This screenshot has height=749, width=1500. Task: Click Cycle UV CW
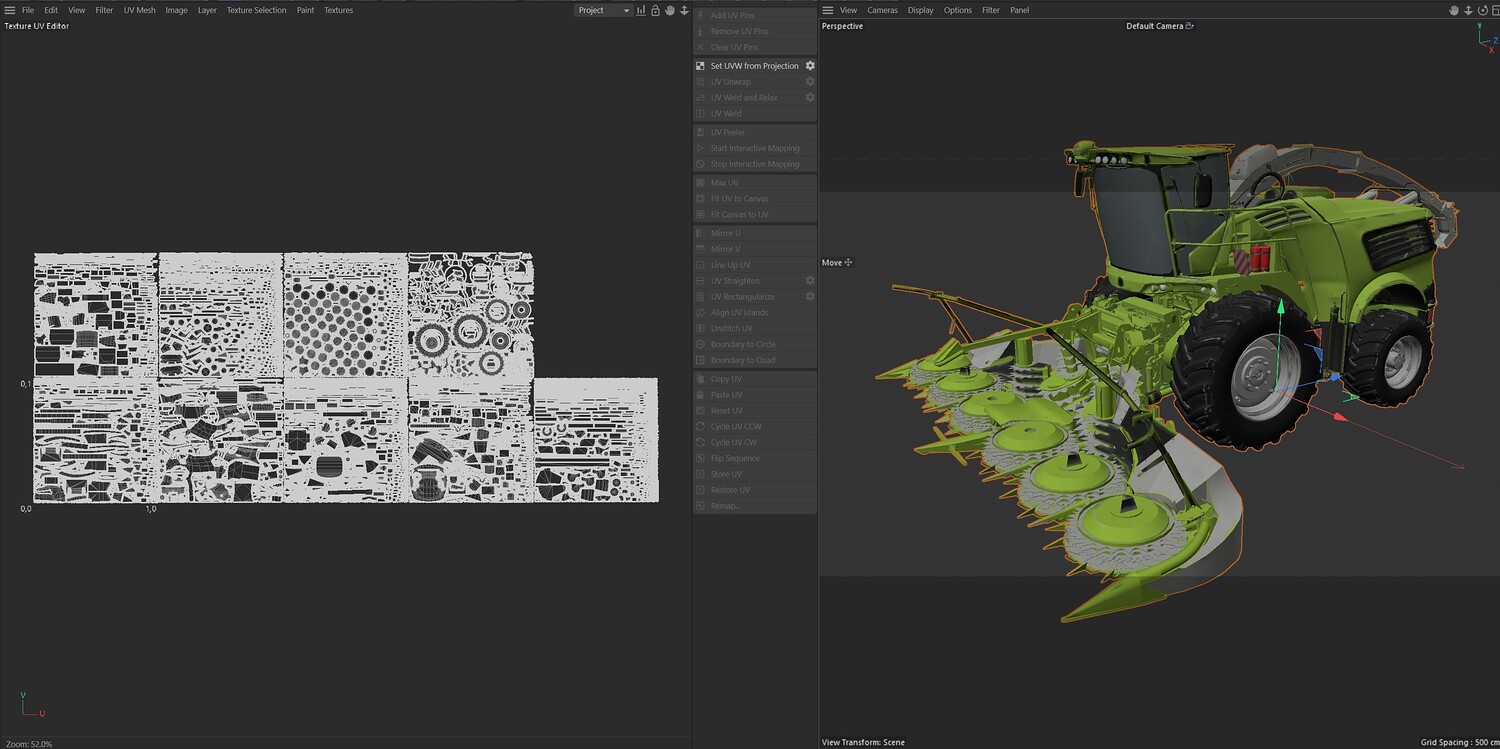click(x=755, y=443)
